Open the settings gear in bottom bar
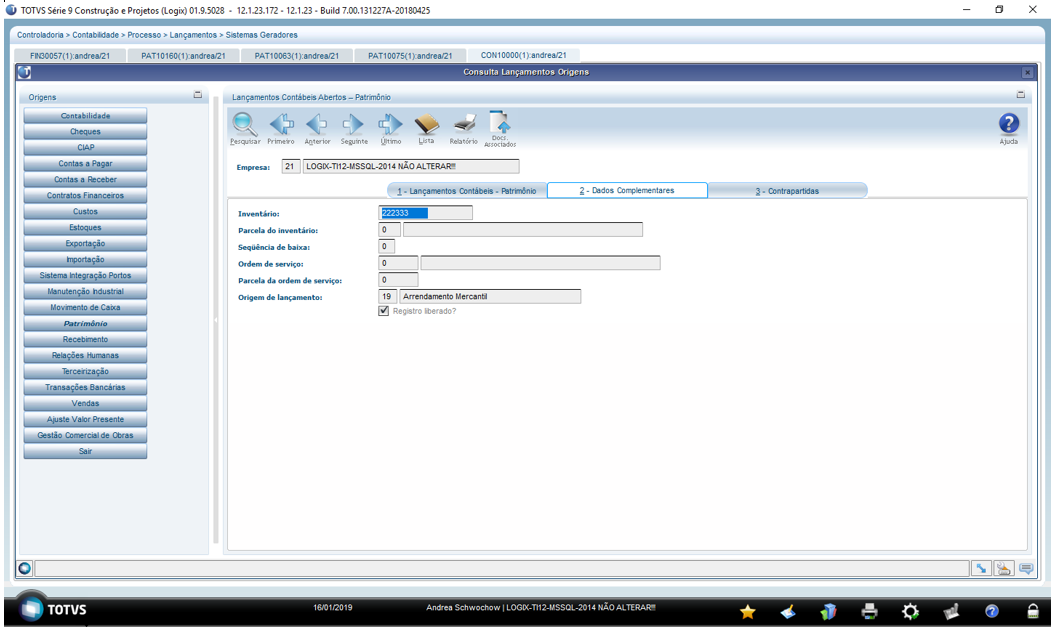The height and width of the screenshot is (632, 1056). tap(910, 611)
